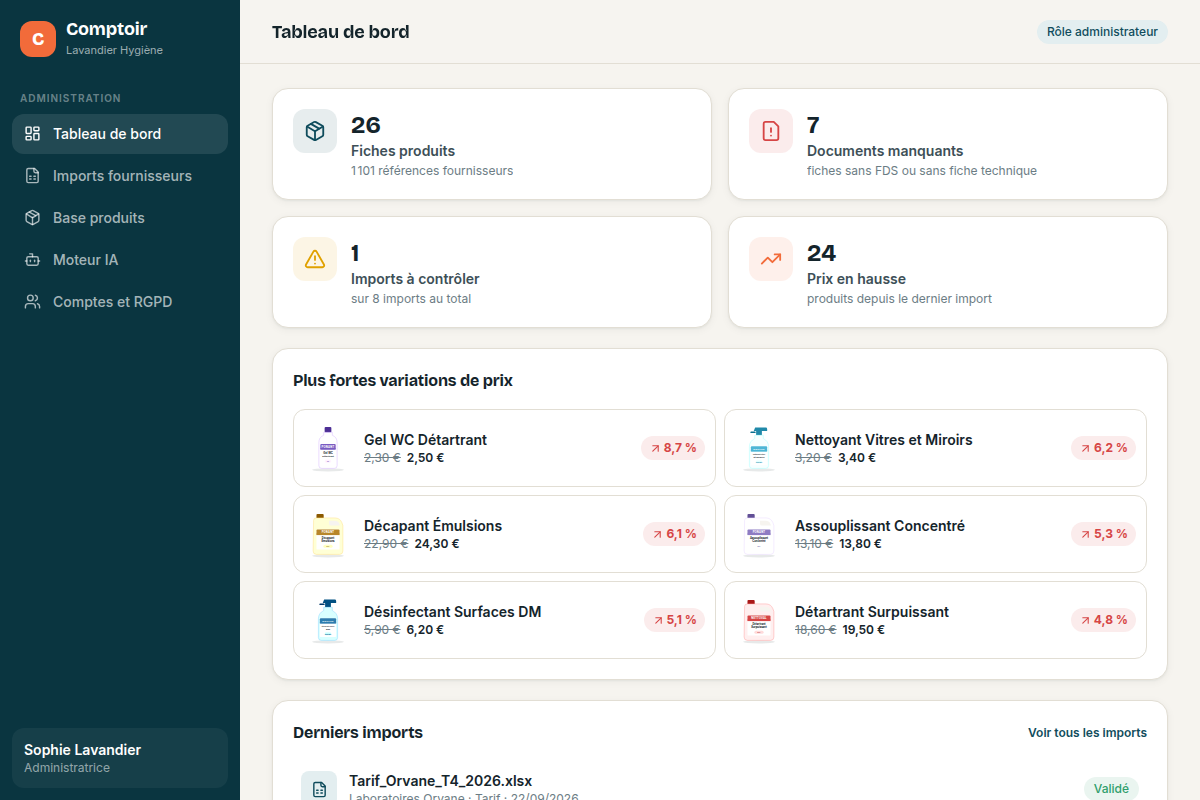1200x800 pixels.
Task: Click the Assouplissant Concentré product thumbnail
Action: pyautogui.click(x=759, y=534)
